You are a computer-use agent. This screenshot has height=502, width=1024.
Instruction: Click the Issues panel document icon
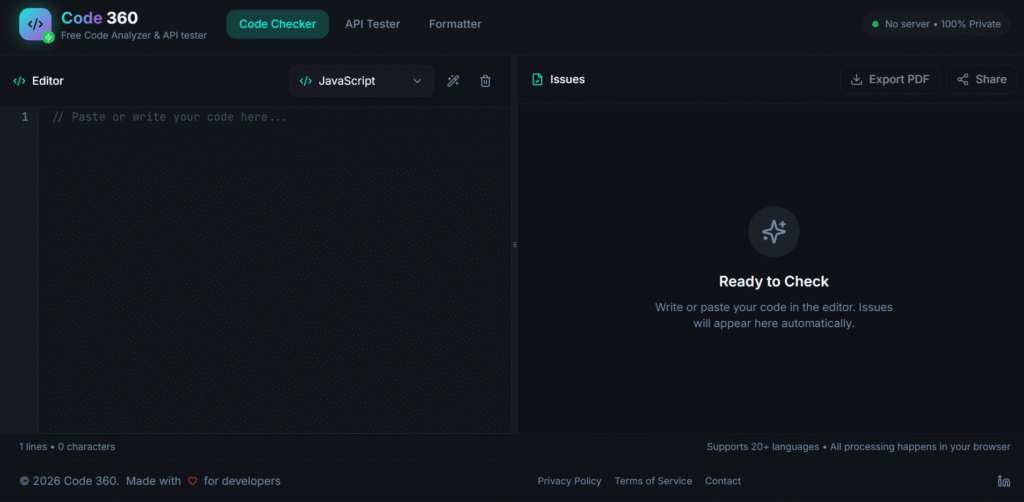point(537,80)
